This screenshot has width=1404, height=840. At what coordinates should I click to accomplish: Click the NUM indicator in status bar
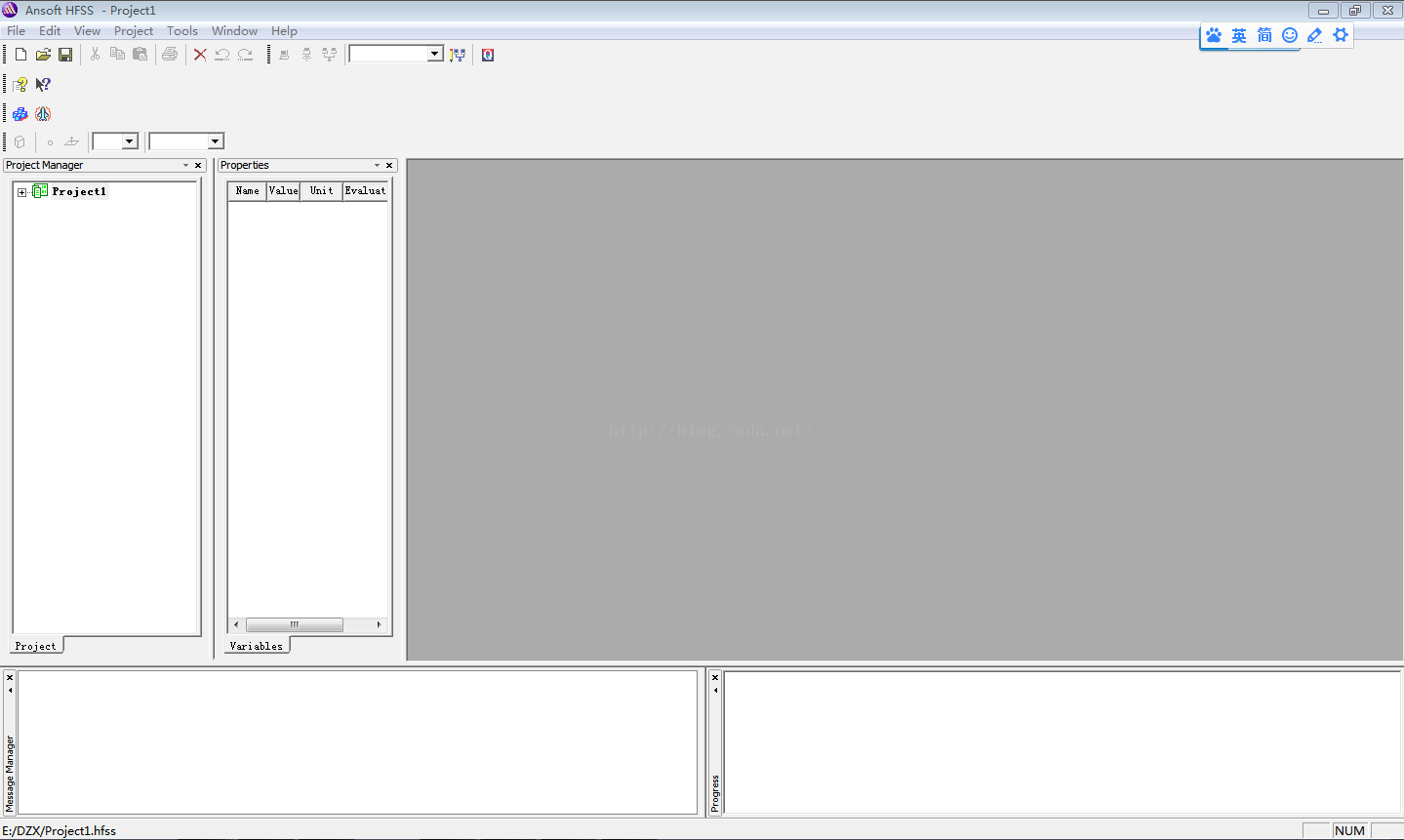coord(1349,831)
